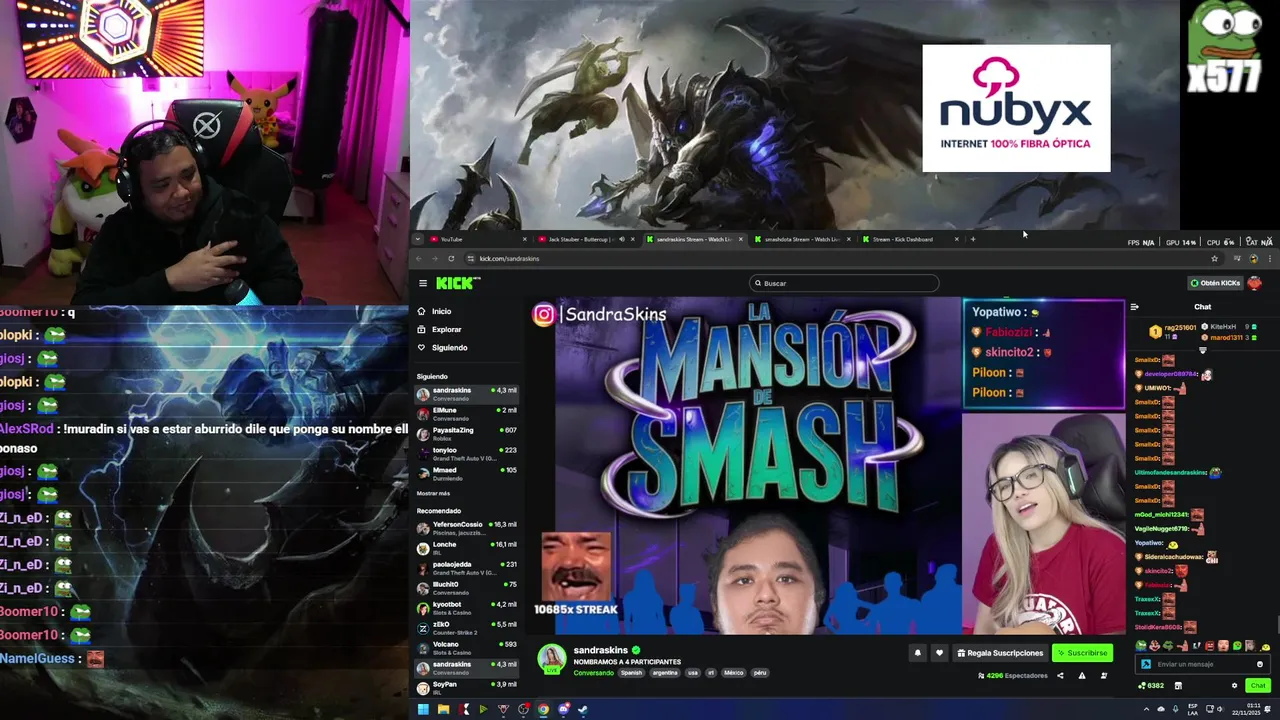1280x720 pixels.
Task: Open recommended channel kyootbot
Action: (x=467, y=607)
